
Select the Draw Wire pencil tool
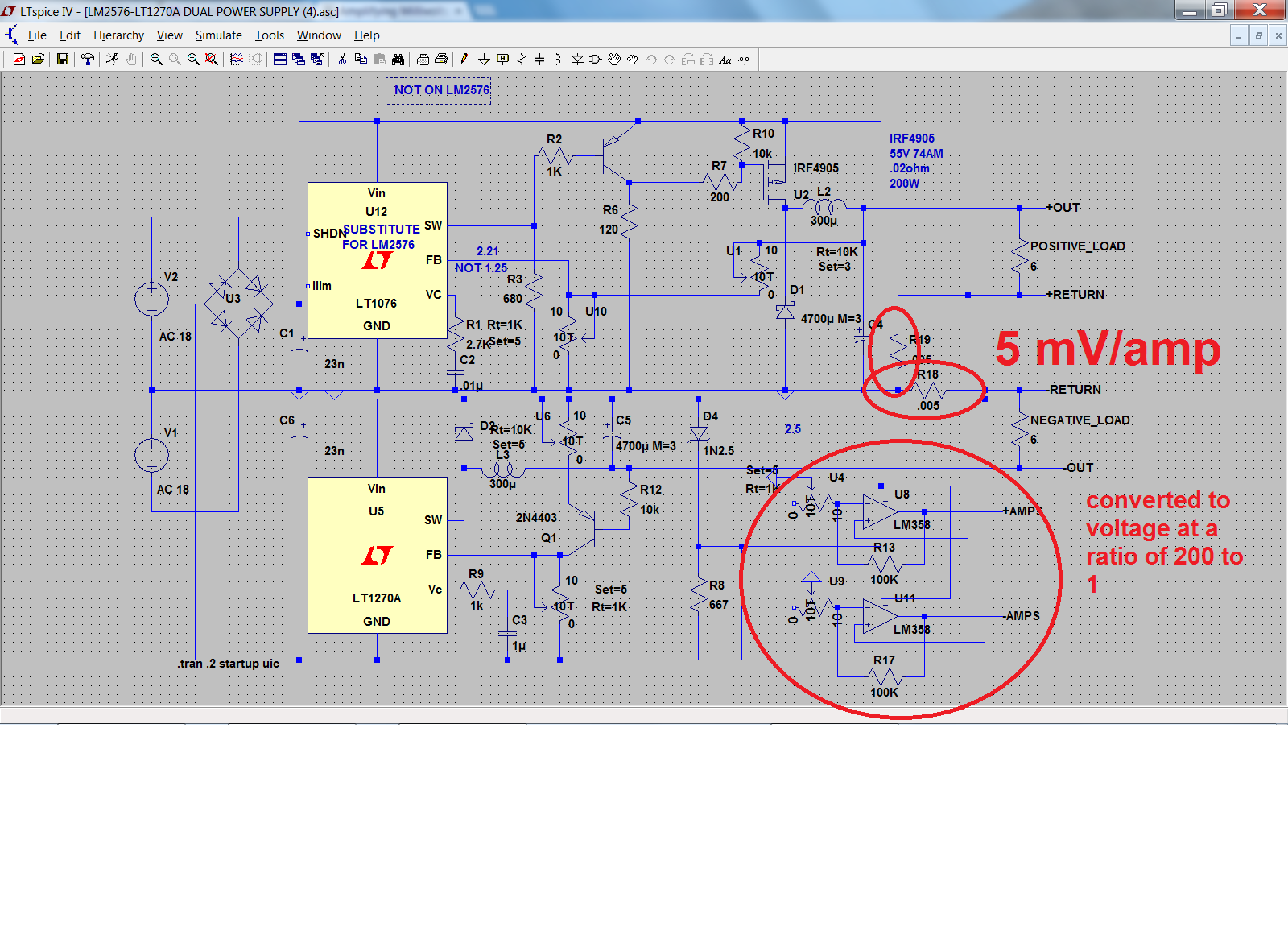(x=465, y=59)
